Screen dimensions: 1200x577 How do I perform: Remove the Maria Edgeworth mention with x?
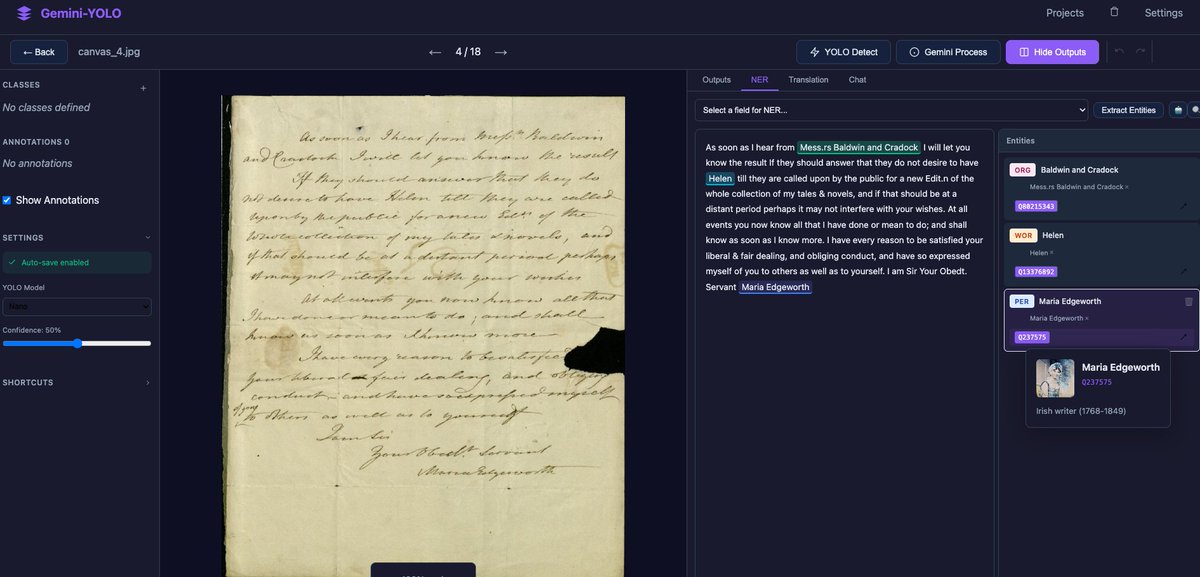point(1086,318)
